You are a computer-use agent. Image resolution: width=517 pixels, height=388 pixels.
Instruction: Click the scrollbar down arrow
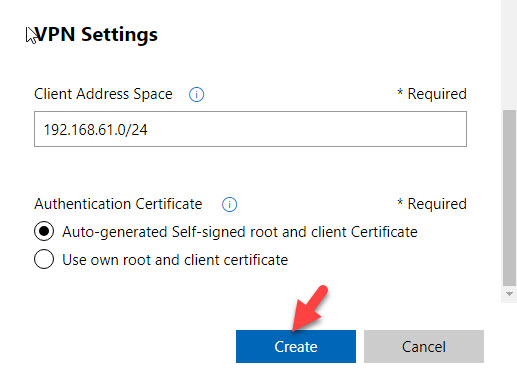point(509,294)
